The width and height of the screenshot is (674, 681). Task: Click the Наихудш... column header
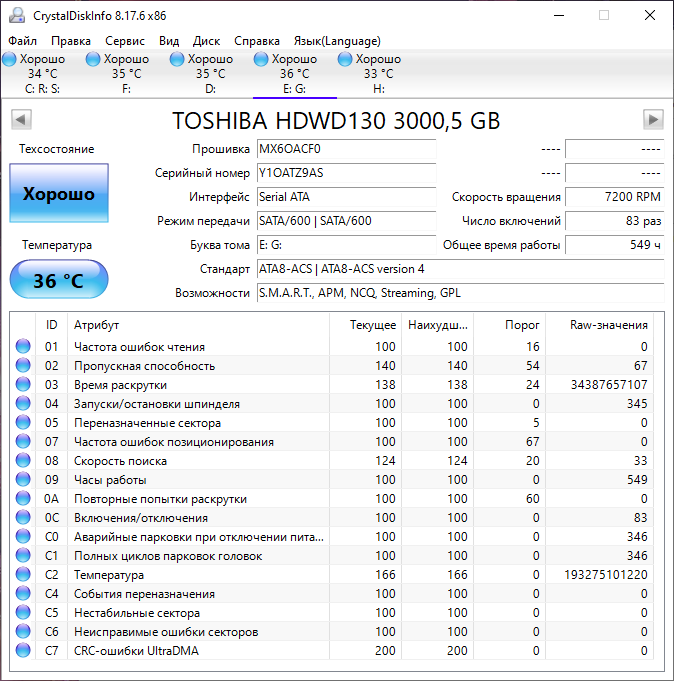[437, 325]
